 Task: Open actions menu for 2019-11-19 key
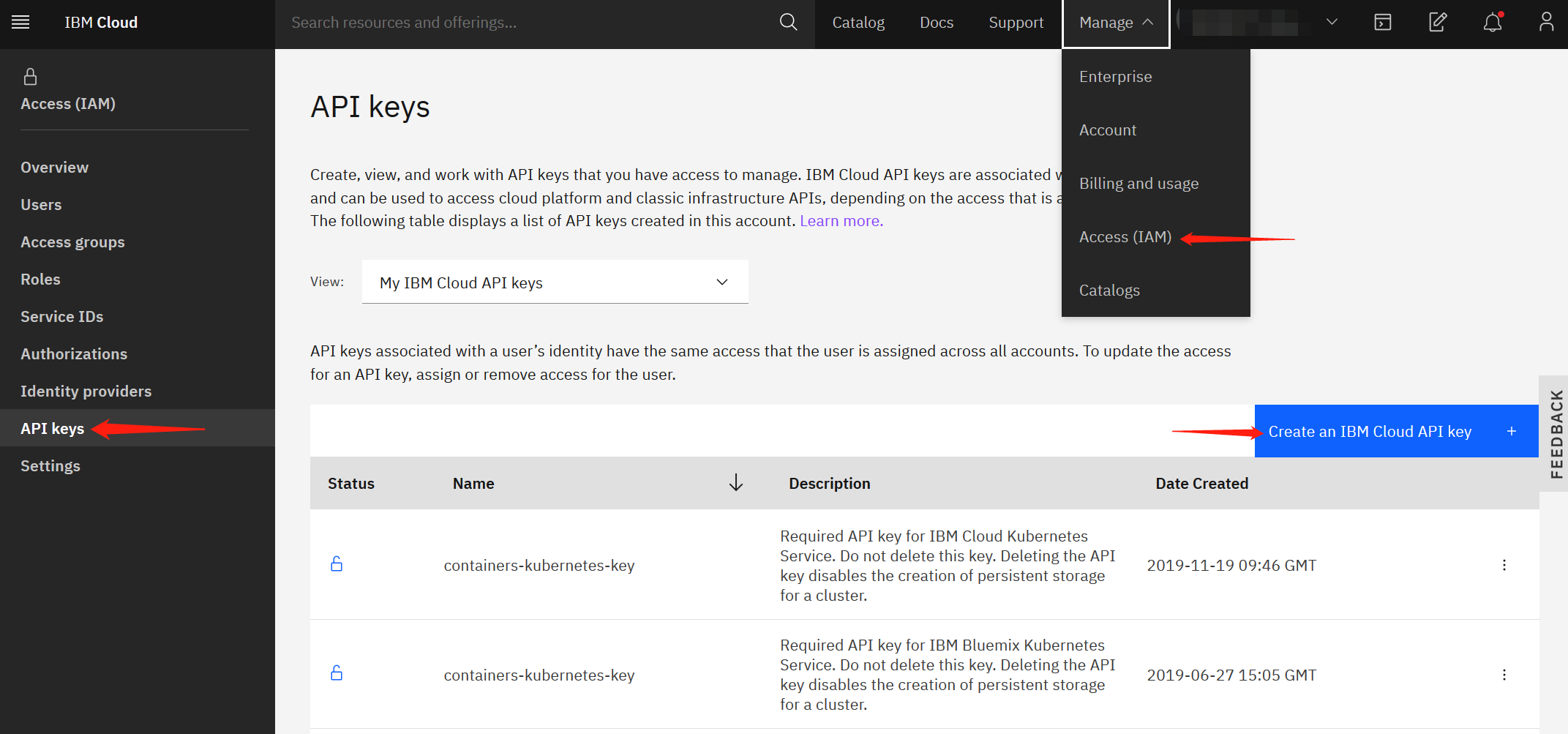tap(1504, 565)
